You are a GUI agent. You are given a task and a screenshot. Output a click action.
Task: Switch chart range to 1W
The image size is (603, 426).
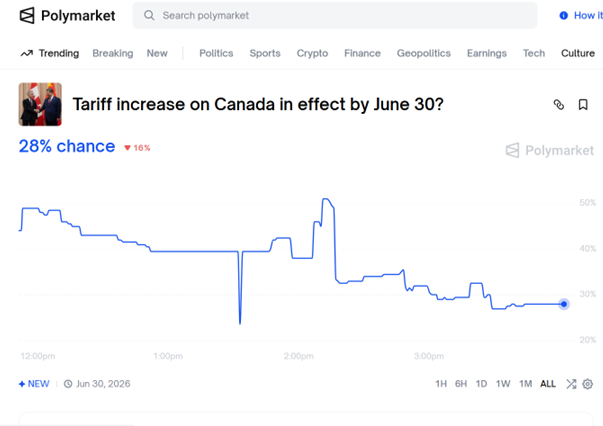click(503, 384)
